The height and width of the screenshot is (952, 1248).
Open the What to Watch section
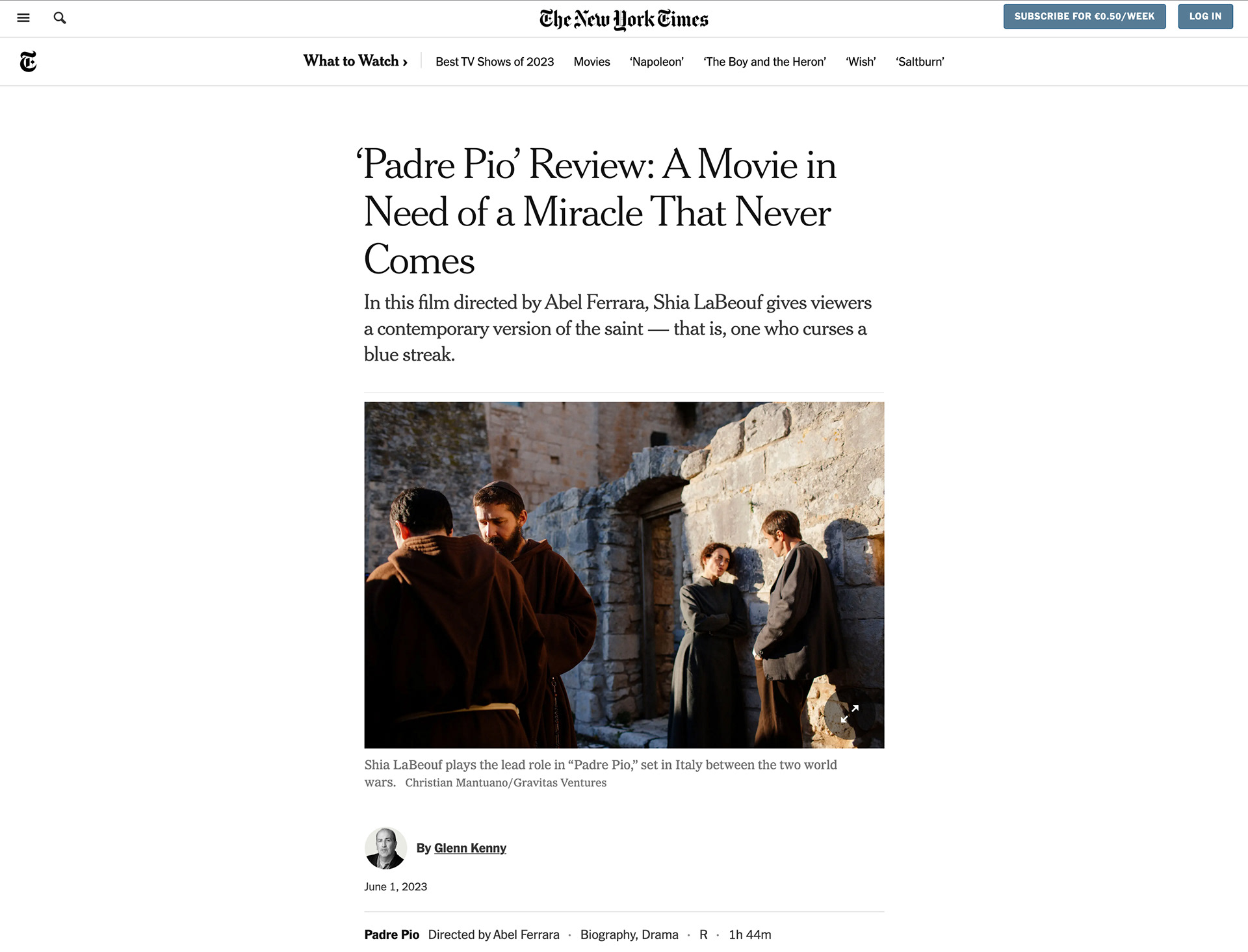click(x=355, y=61)
